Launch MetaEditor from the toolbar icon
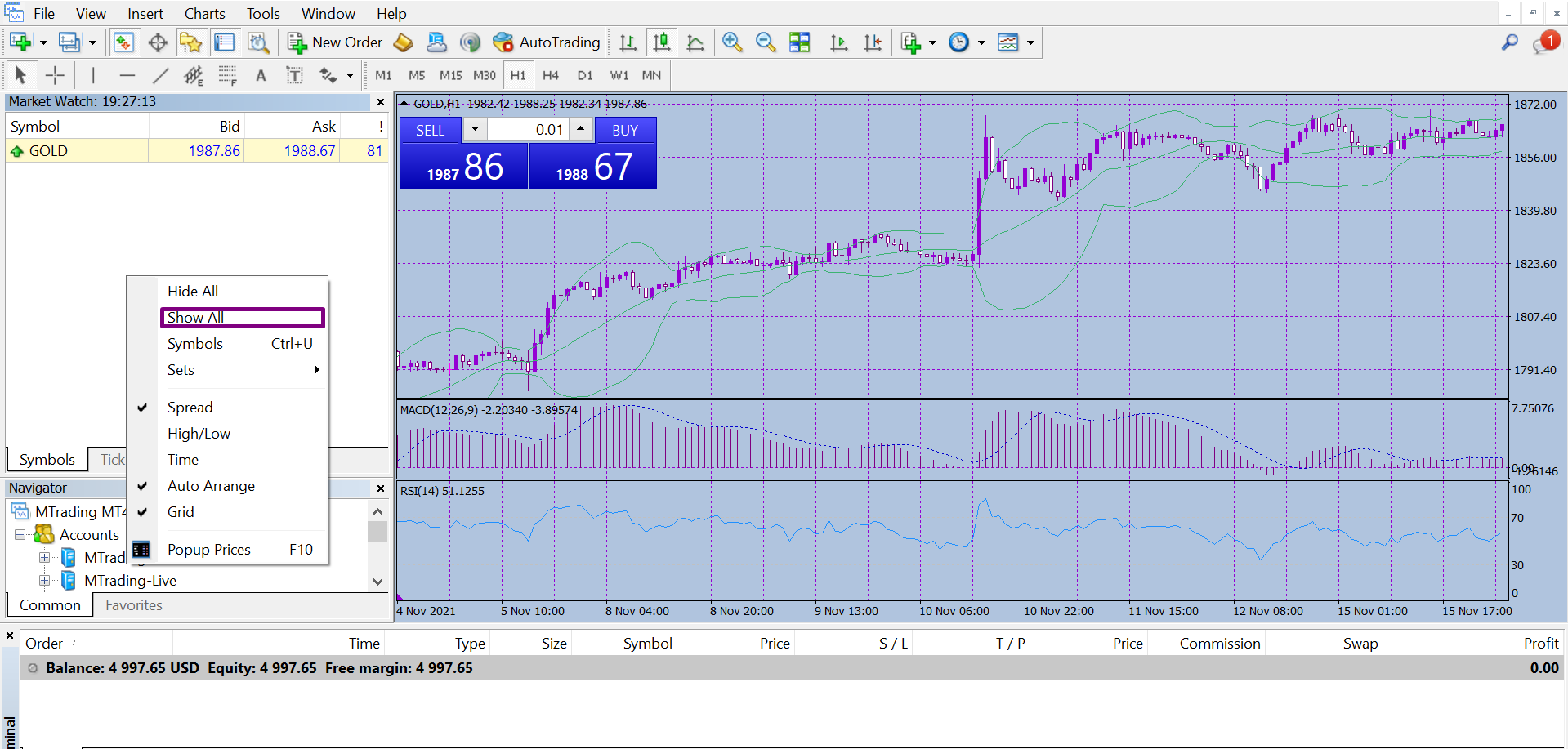The height and width of the screenshot is (749, 1568). point(403,42)
